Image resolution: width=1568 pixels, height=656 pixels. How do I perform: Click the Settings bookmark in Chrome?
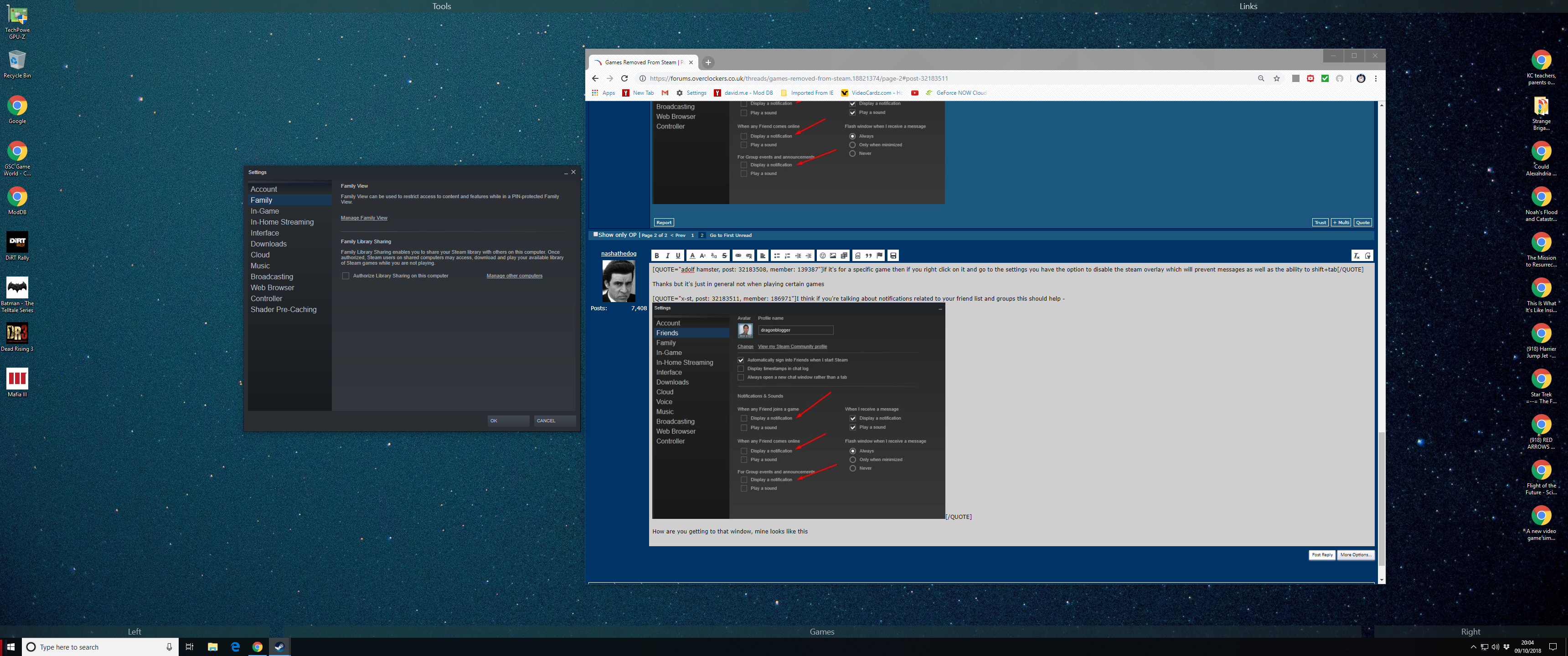(691, 93)
